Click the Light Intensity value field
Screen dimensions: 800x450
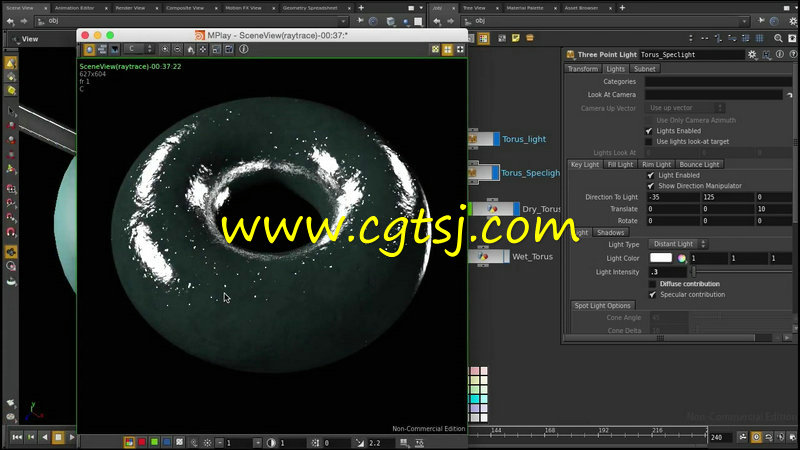pos(668,272)
